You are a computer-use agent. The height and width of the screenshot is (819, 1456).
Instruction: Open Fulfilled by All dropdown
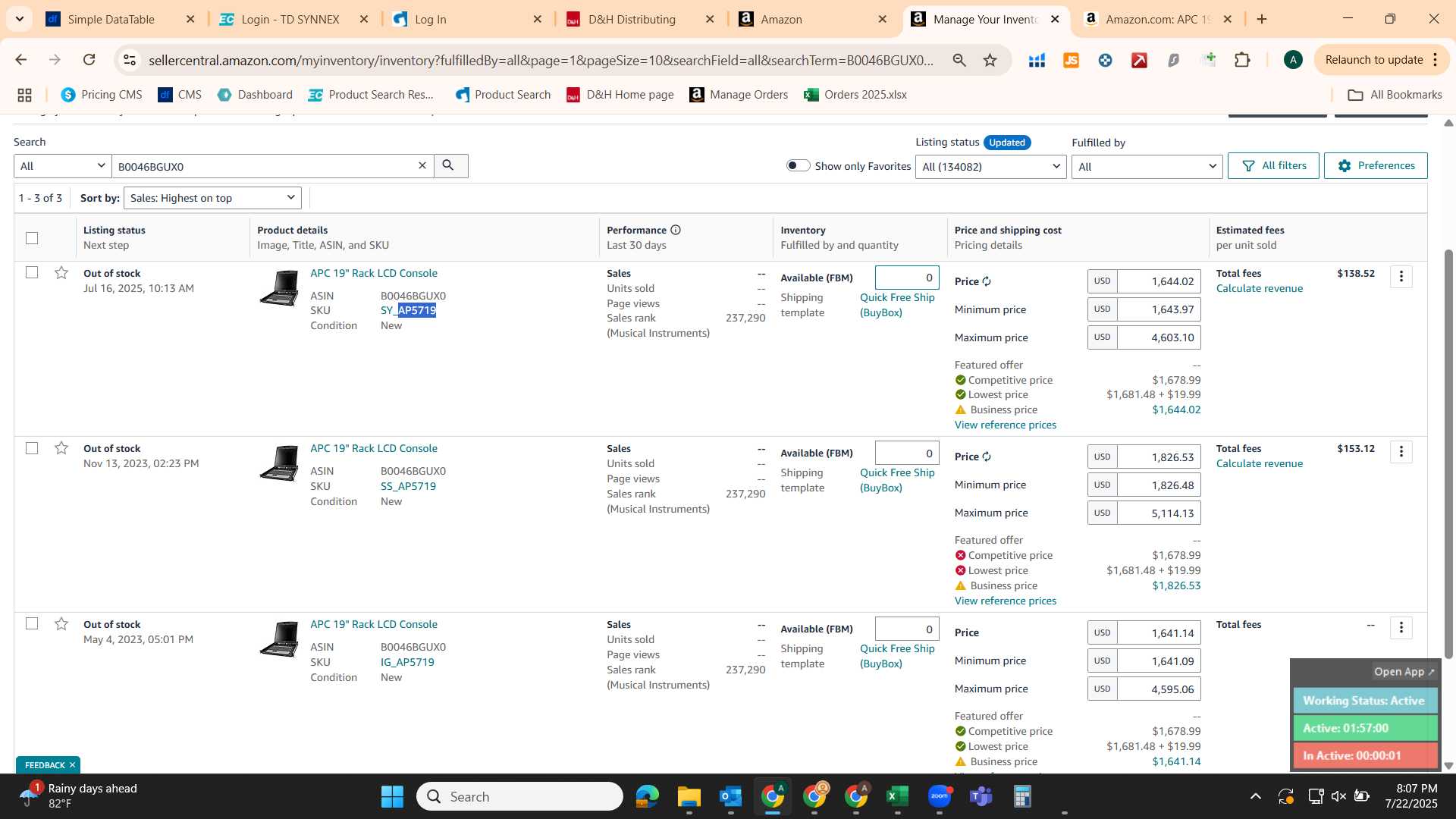tap(1147, 167)
